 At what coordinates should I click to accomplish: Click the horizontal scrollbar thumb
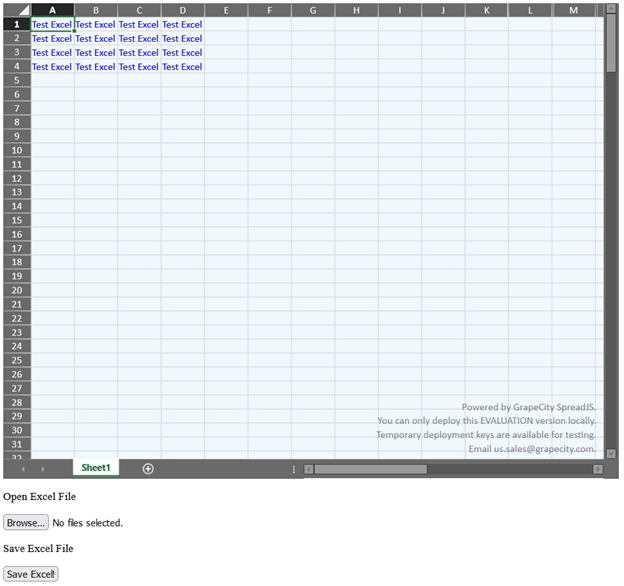370,469
